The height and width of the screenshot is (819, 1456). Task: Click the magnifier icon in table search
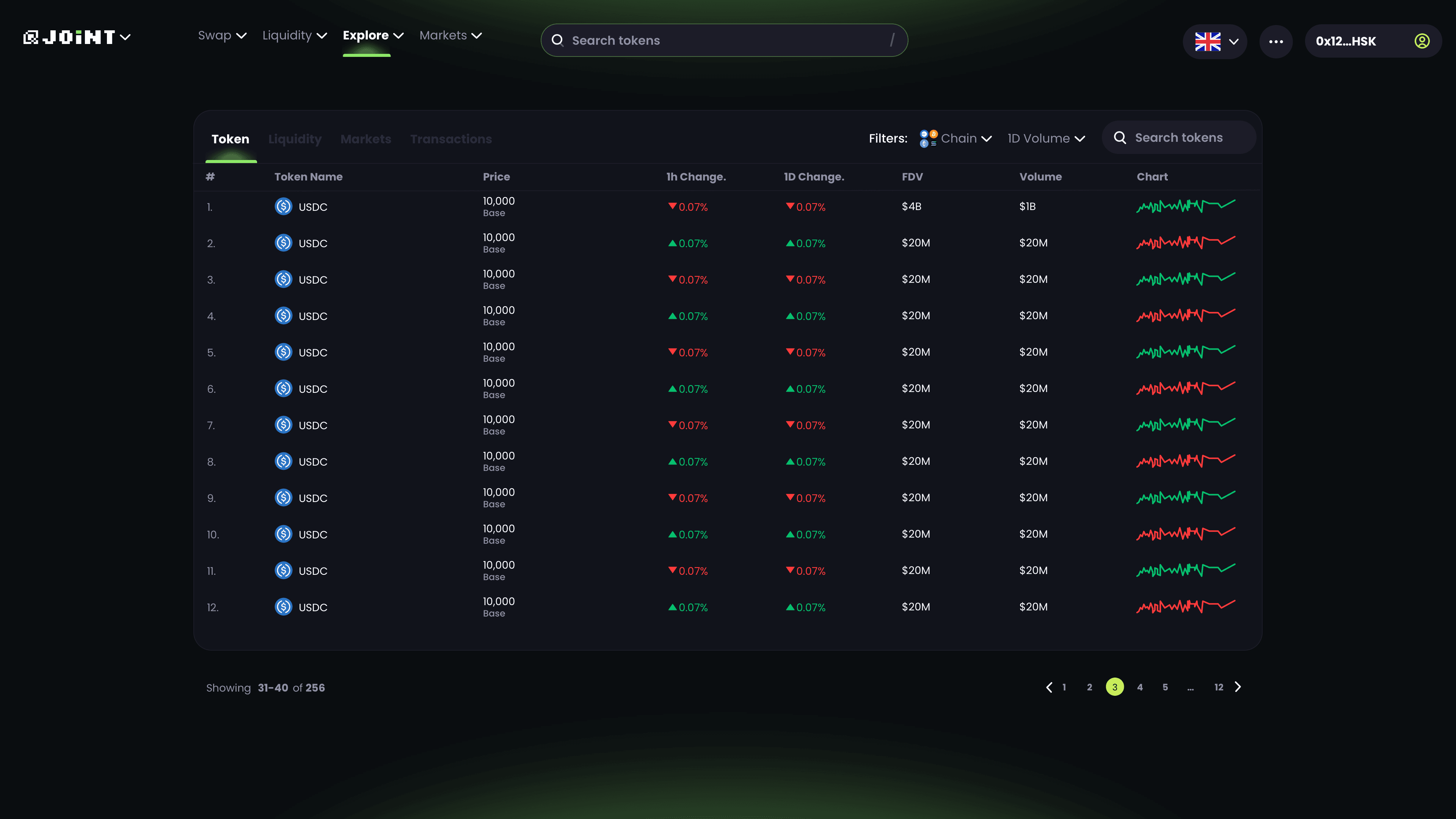click(x=1120, y=138)
